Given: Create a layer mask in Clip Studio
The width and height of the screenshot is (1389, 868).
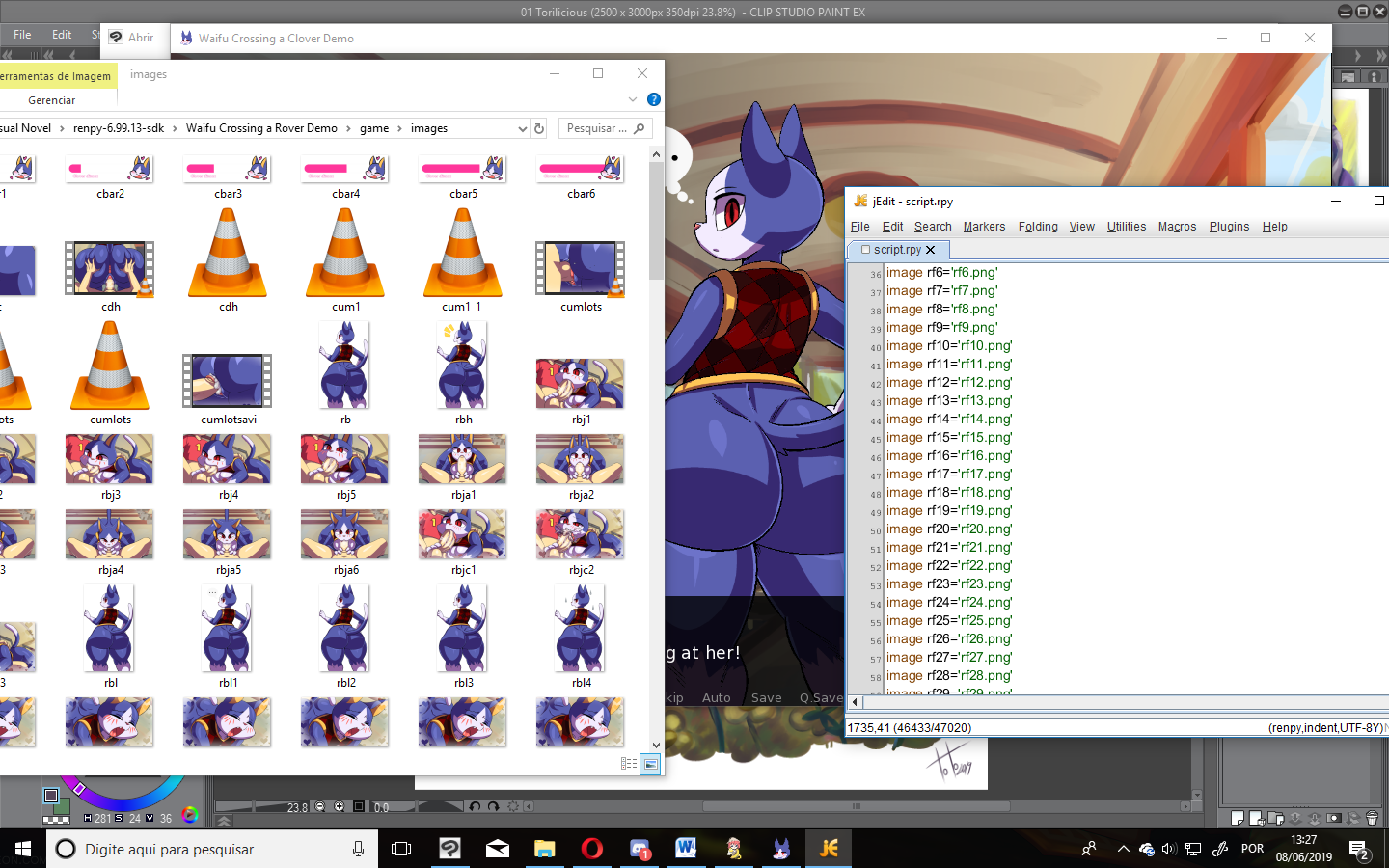Looking at the screenshot, I should tap(1334, 818).
